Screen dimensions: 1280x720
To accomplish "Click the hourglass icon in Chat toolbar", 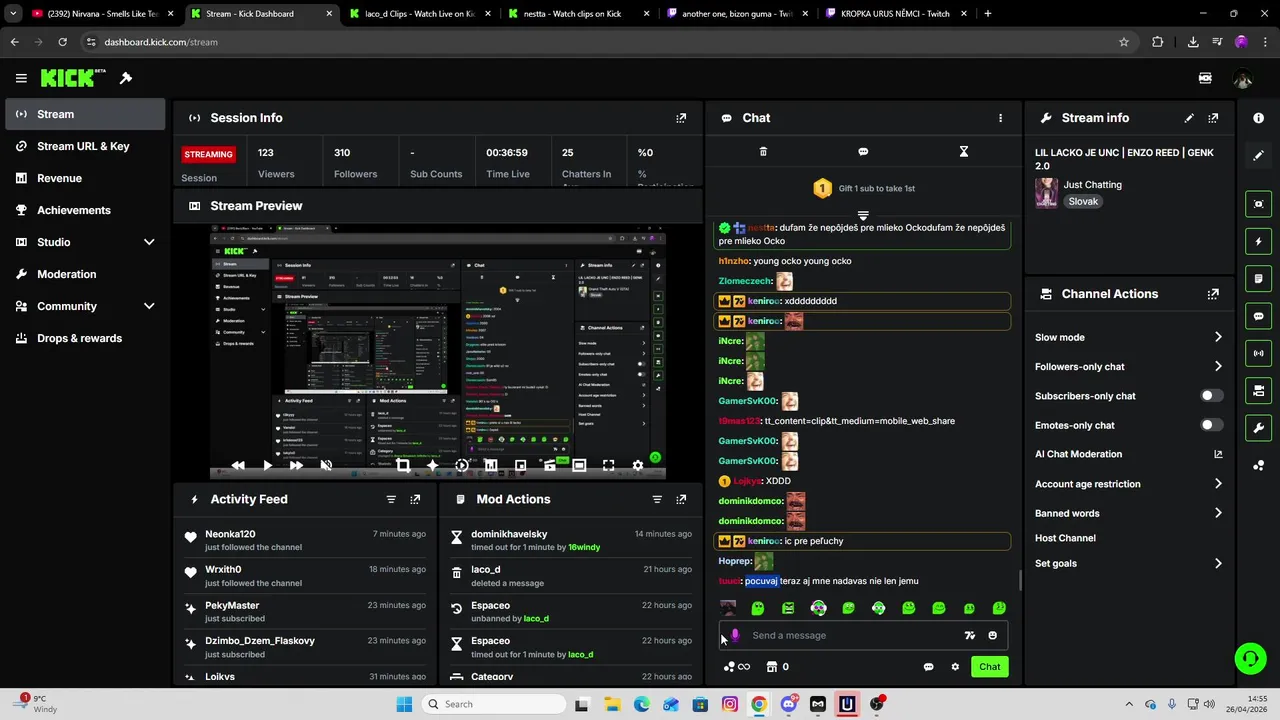I will pyautogui.click(x=963, y=152).
